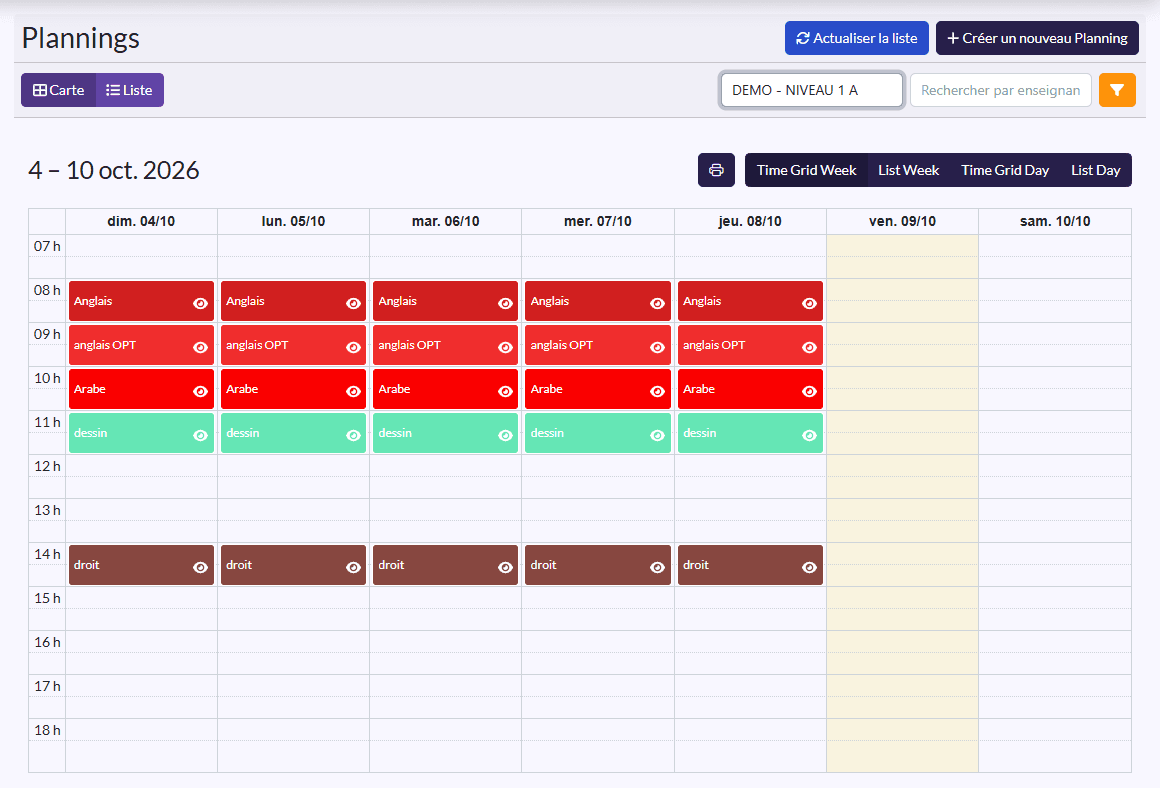Screen dimensions: 1160x788
Task: Click eye icon on Arabe event dim. 04/10
Action: (200, 391)
